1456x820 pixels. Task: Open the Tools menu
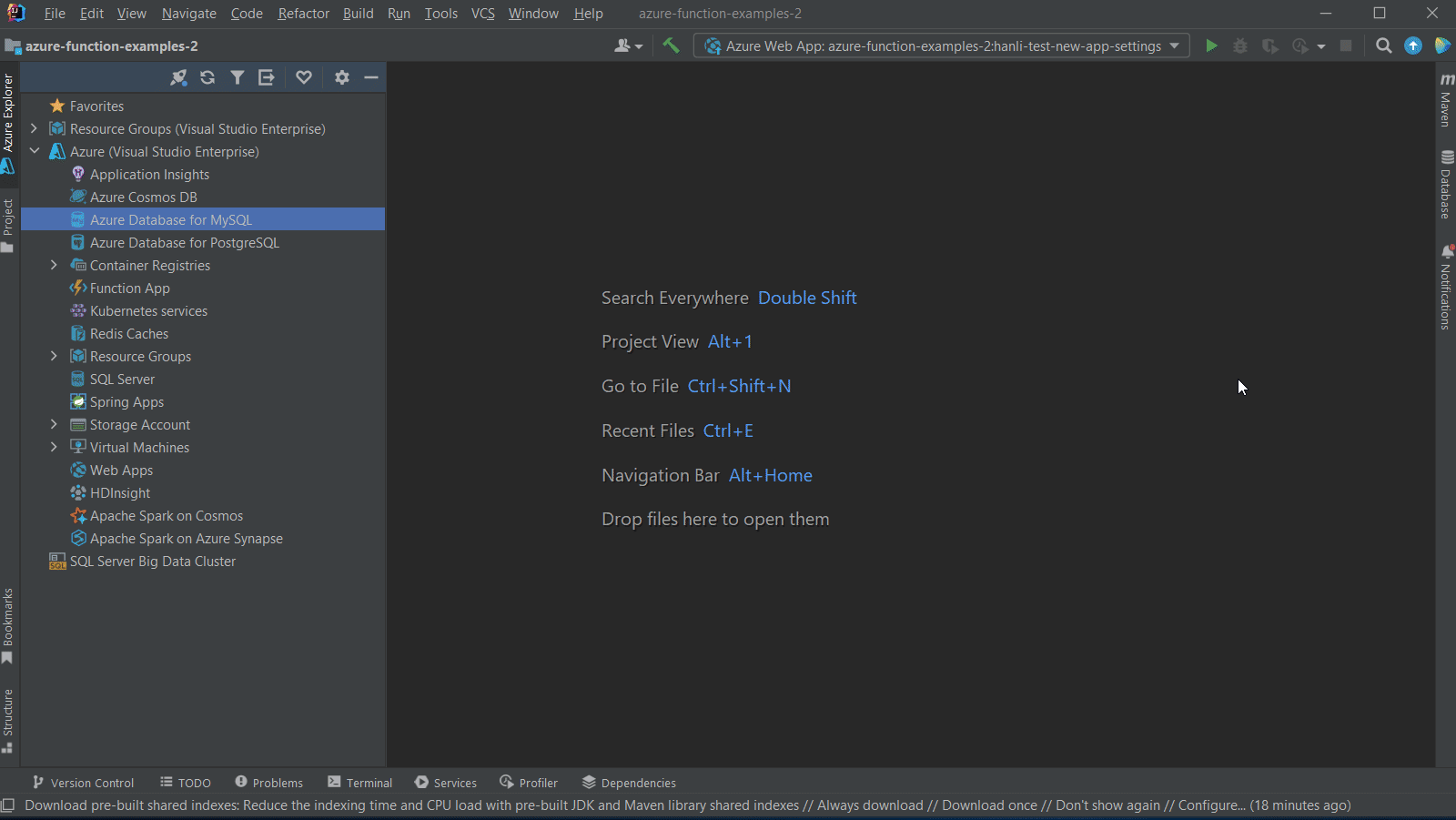pos(441,14)
